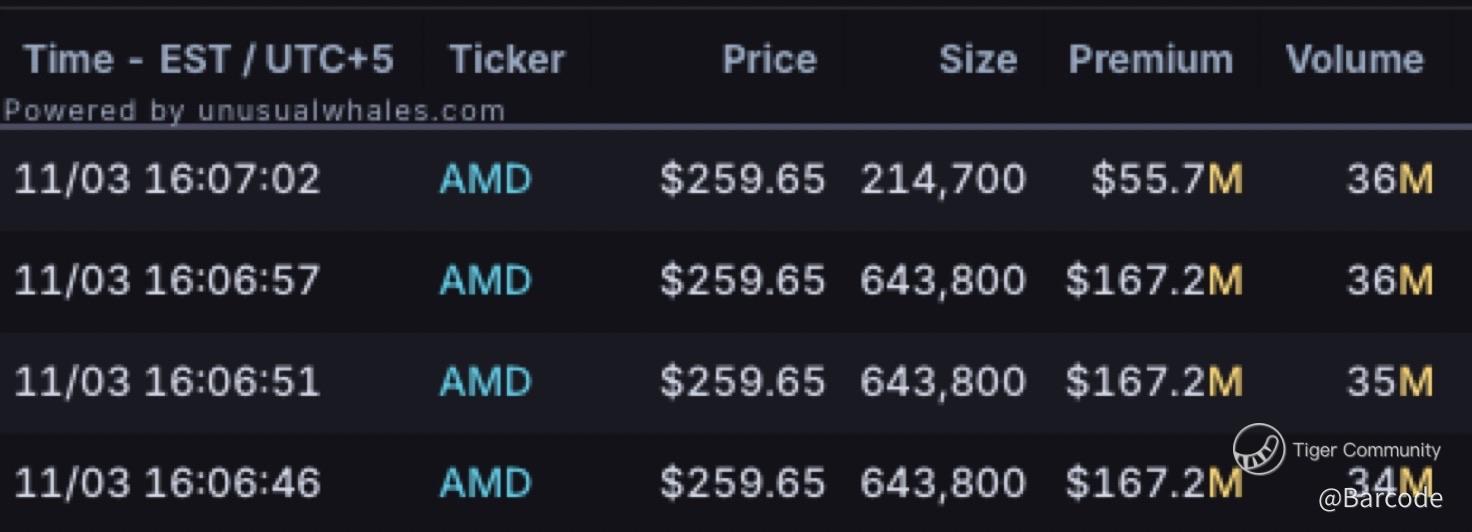Viewport: 1472px width, 532px height.
Task: Sort by the Ticker column header
Action: [507, 60]
